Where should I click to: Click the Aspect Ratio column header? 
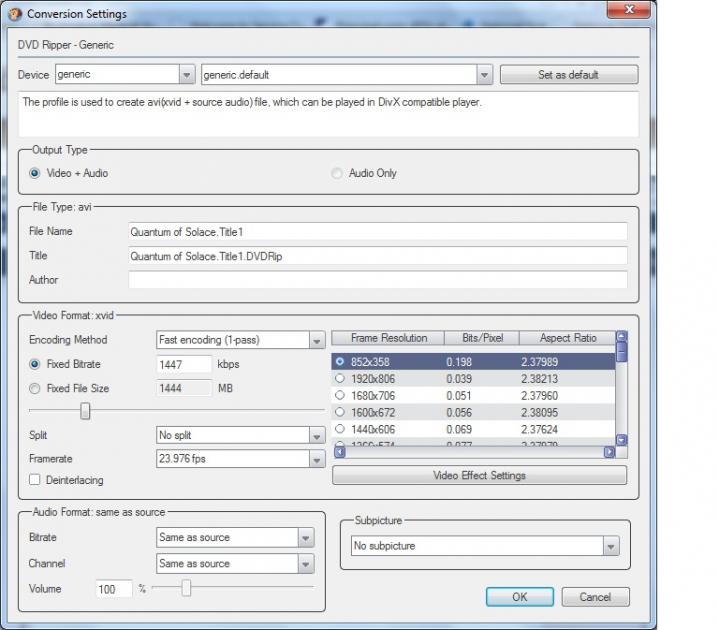(567, 338)
